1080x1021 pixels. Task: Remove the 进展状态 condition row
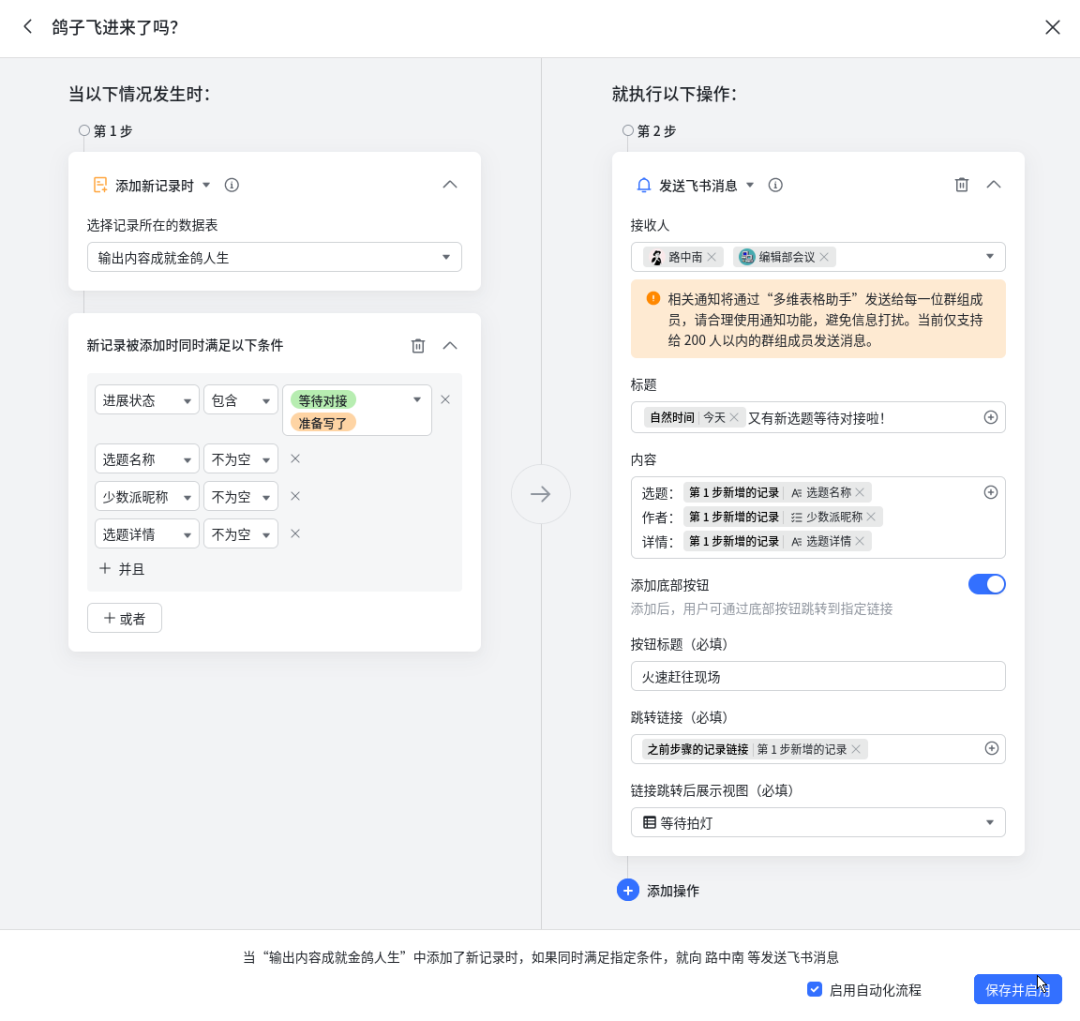(446, 400)
